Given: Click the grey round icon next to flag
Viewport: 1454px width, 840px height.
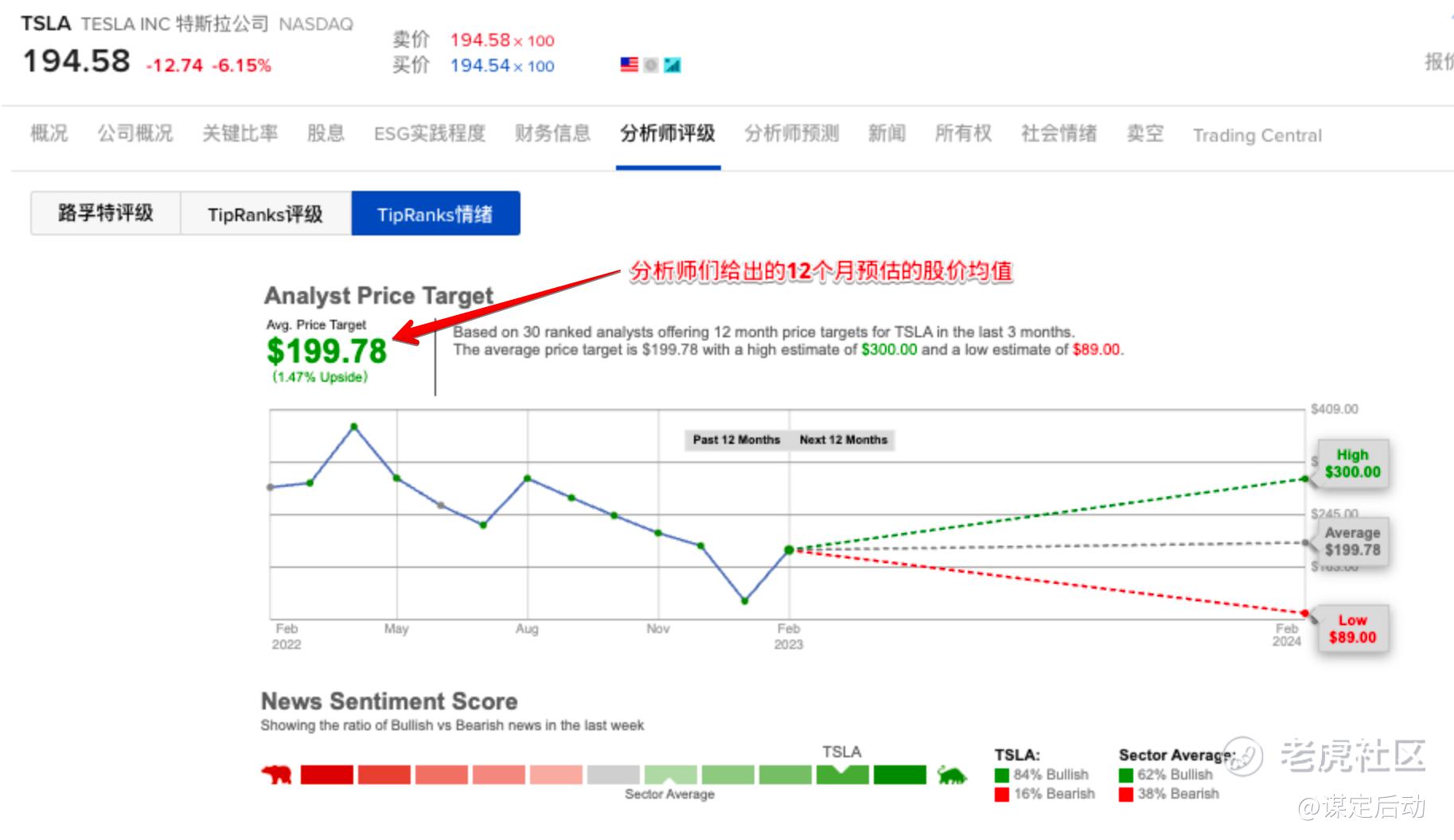Looking at the screenshot, I should click(651, 65).
